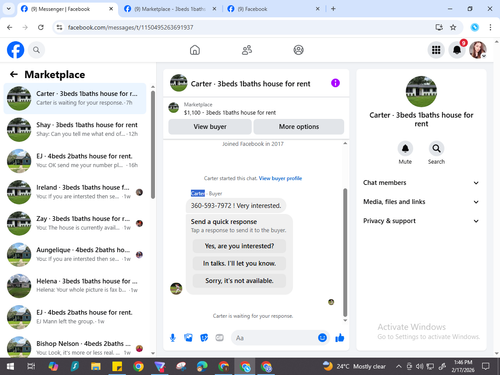This screenshot has height=375, width=500.
Task: Click the blue extension icon in Chrome toolbar
Action: [475, 27]
